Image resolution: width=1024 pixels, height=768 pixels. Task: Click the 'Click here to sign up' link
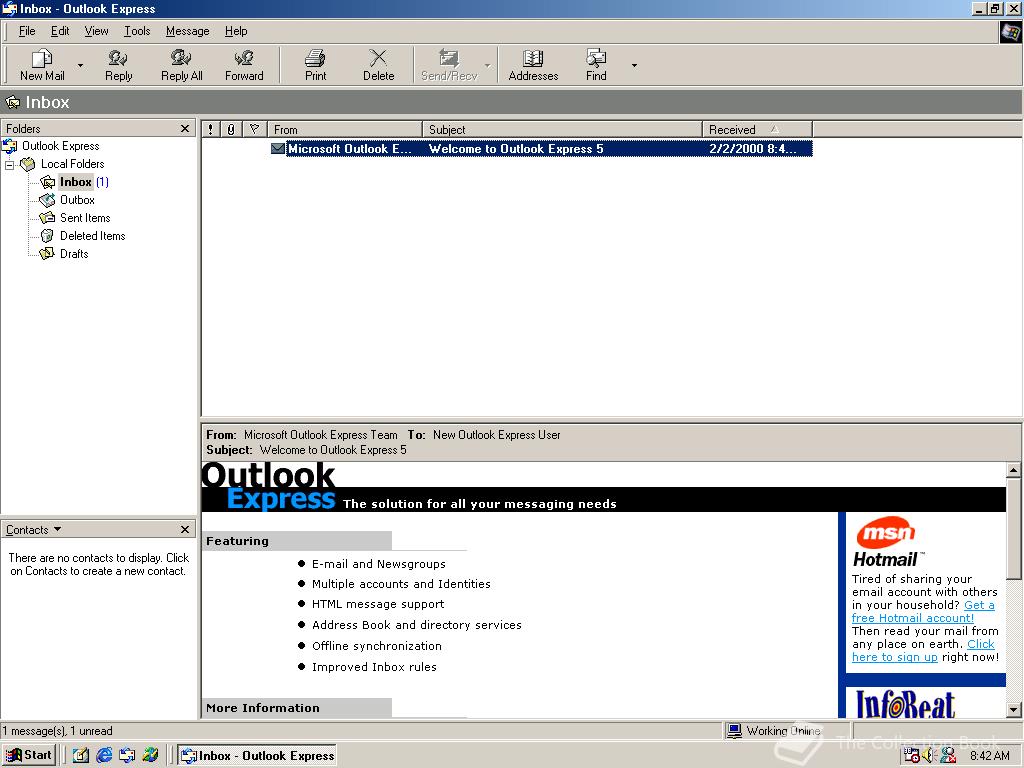pyautogui.click(x=923, y=651)
